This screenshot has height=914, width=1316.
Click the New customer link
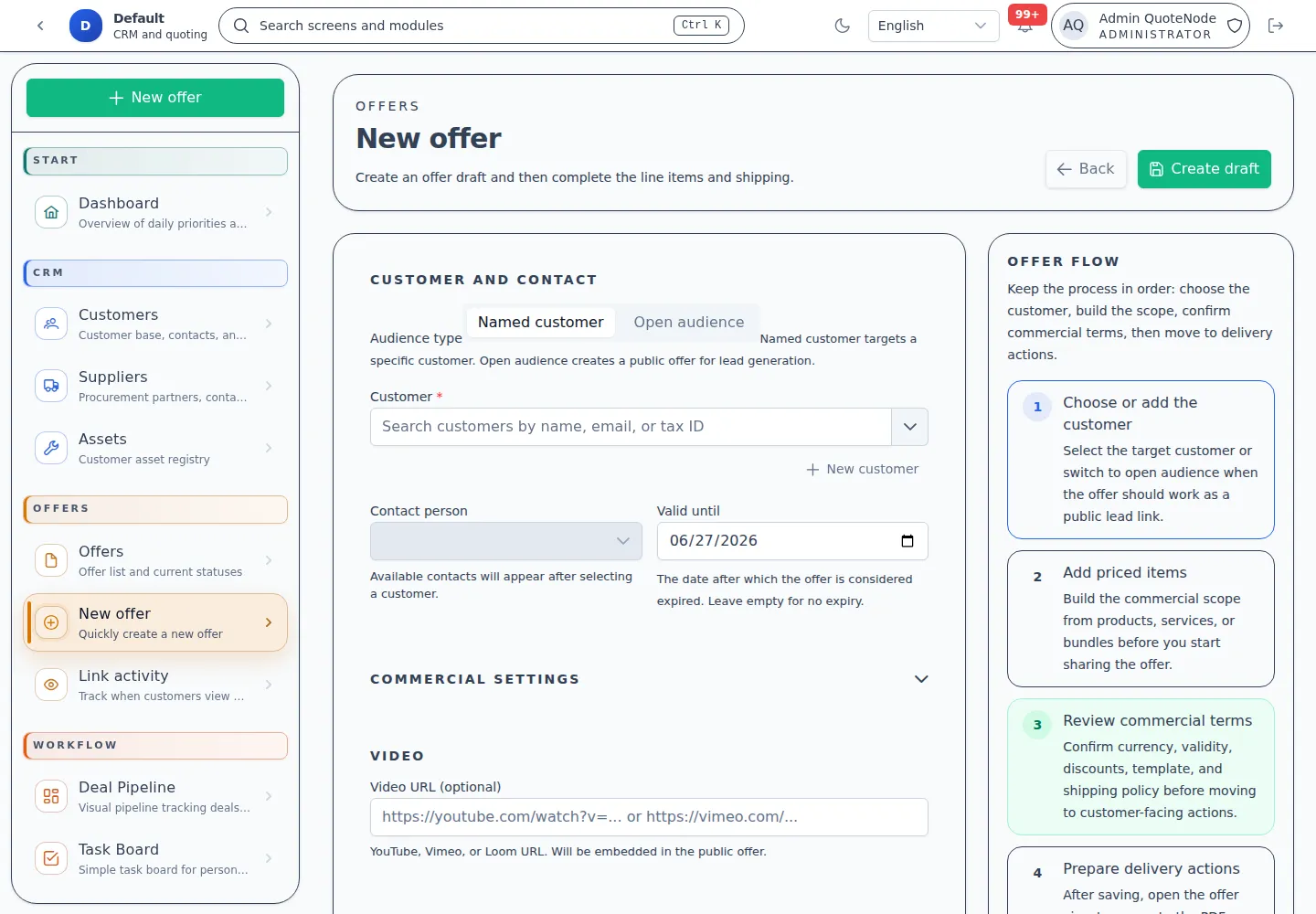pos(862,469)
